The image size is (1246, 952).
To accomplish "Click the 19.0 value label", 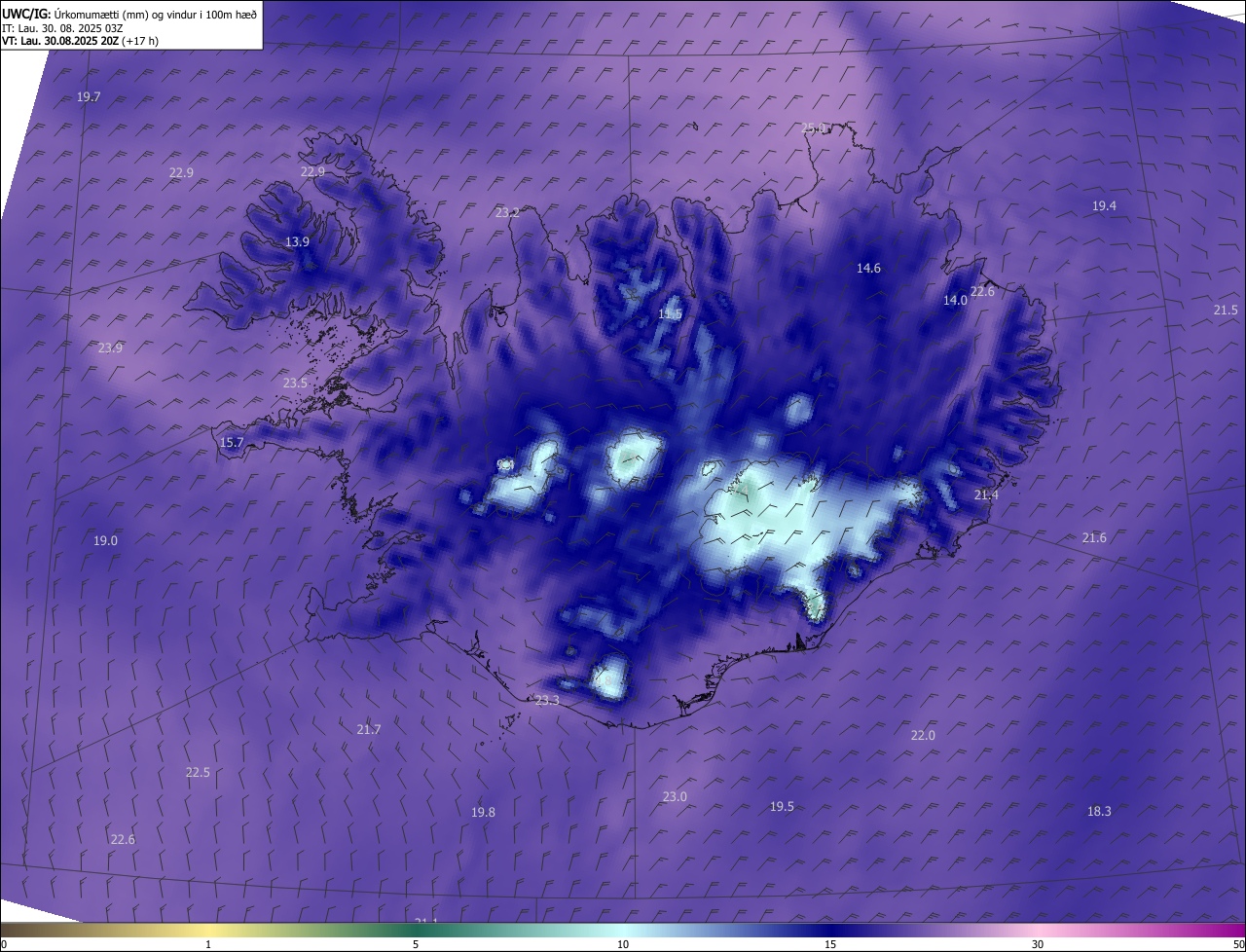I will (x=105, y=541).
